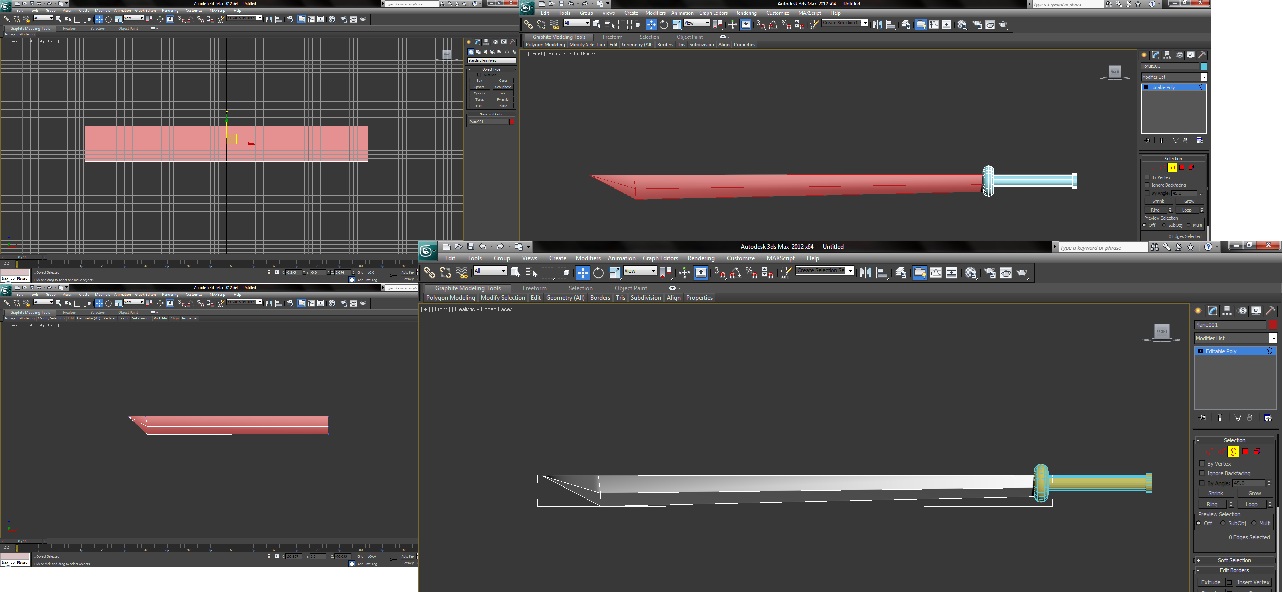The width and height of the screenshot is (1283, 592).
Task: Select Polygon sub-object mode icon
Action: pyautogui.click(x=1244, y=450)
